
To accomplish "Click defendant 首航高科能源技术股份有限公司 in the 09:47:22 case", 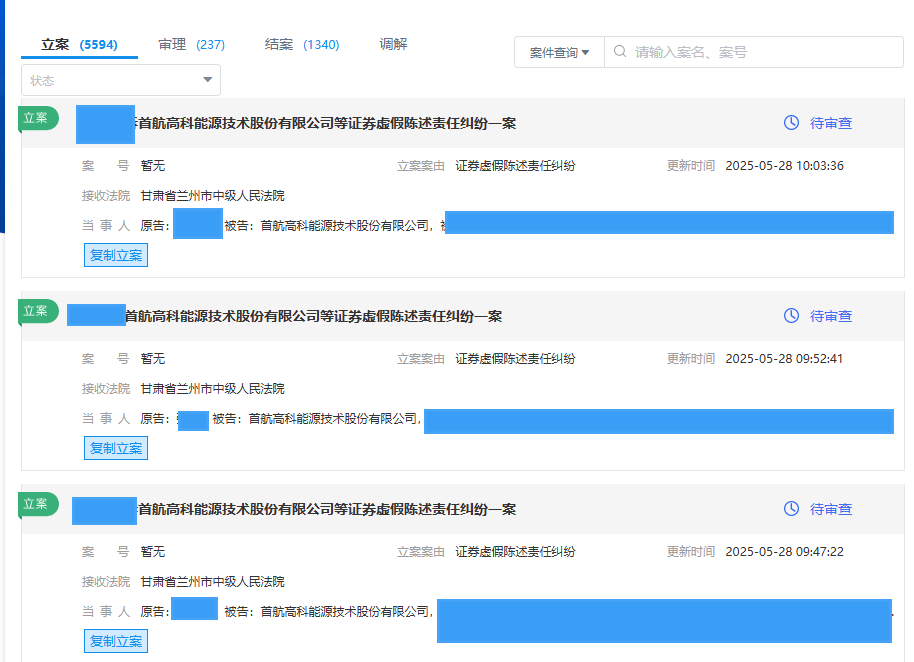I will 344,611.
